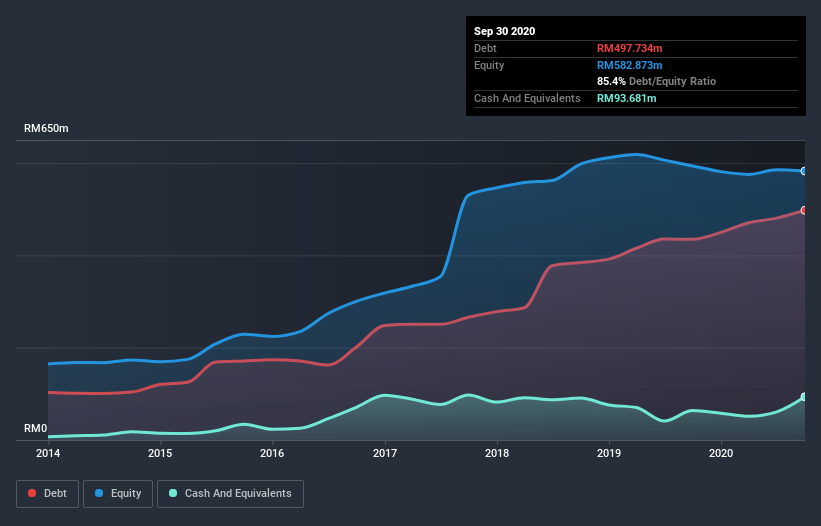Click the Debt label in tooltip
The image size is (821, 526).
pos(485,48)
